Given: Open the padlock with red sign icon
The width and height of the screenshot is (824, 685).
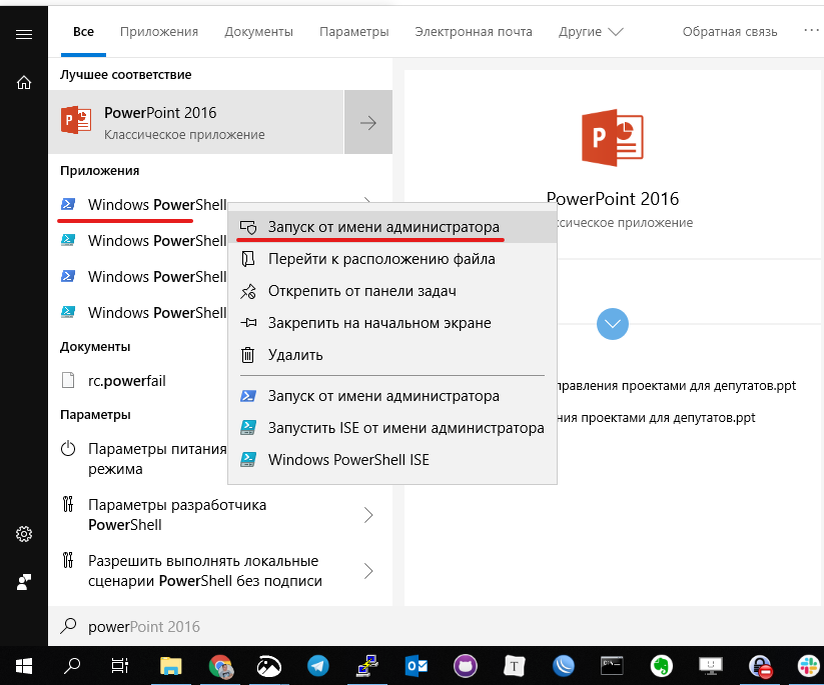Looking at the screenshot, I should (760, 666).
